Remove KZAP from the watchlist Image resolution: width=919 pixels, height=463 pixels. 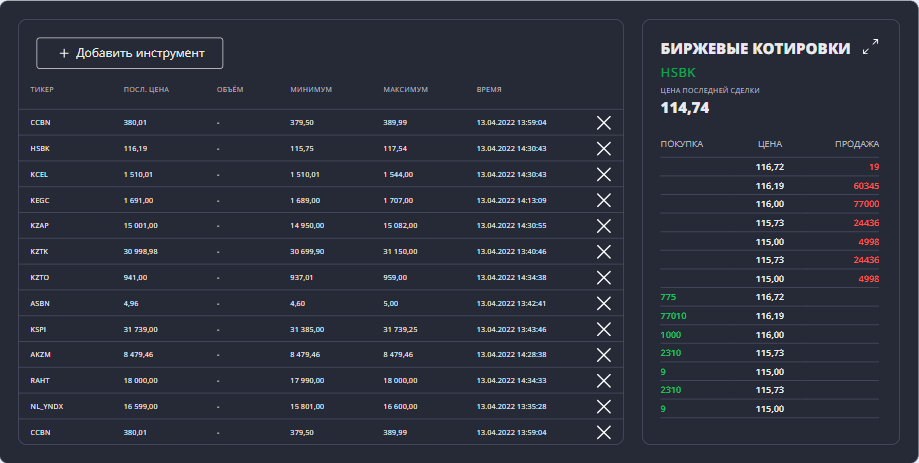pos(603,225)
